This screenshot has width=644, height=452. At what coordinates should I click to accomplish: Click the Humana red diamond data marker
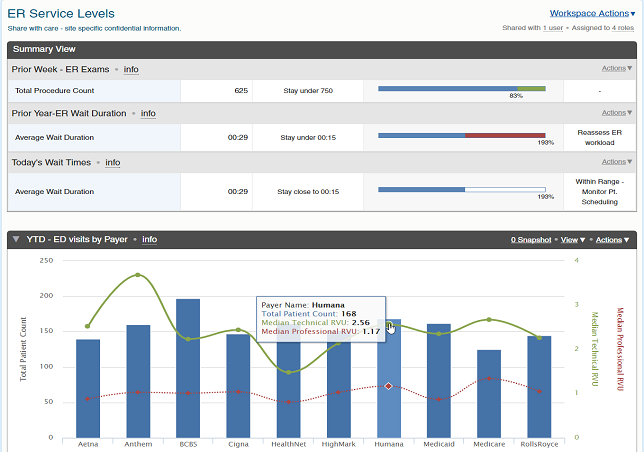point(389,386)
